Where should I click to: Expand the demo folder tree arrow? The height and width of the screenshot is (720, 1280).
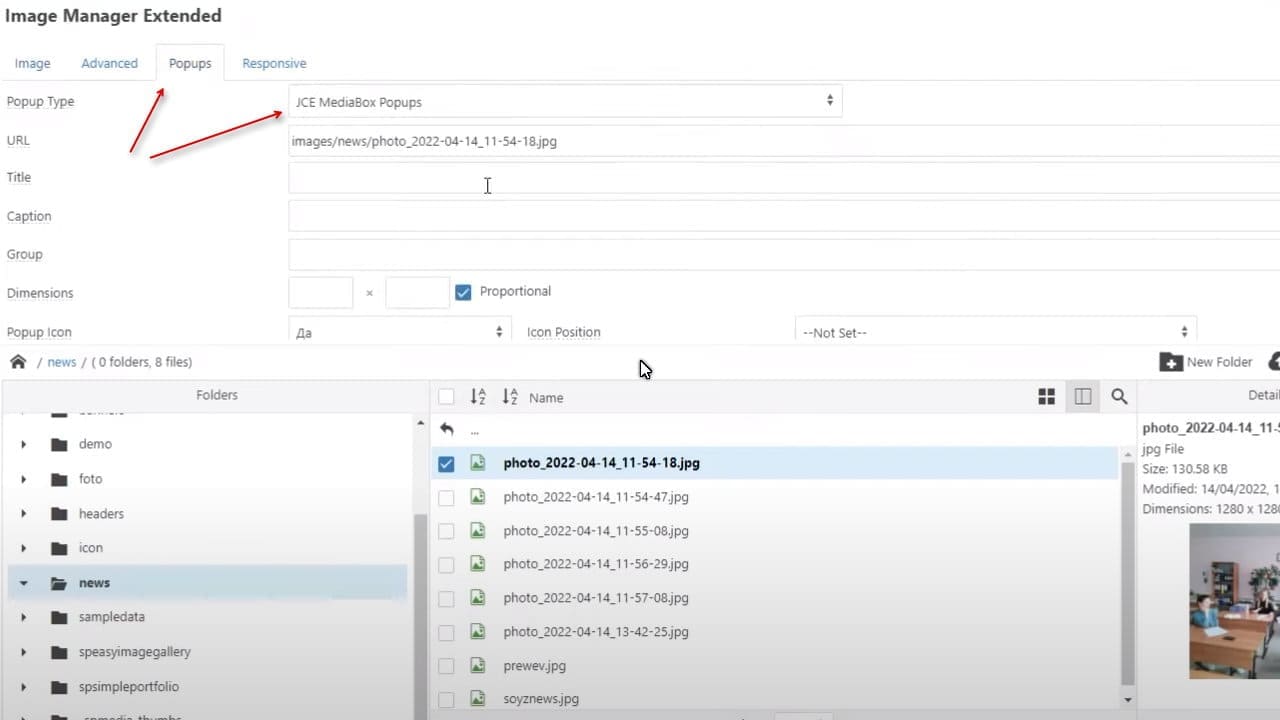pos(24,444)
